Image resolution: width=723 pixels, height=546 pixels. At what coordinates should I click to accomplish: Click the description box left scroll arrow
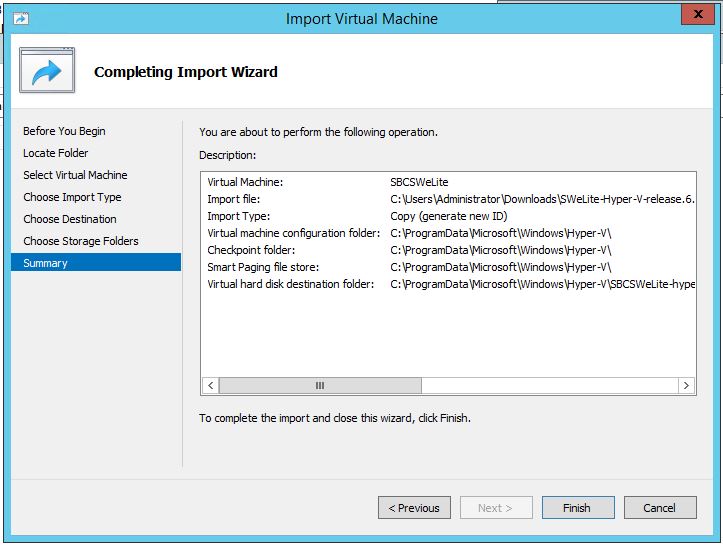pyautogui.click(x=211, y=386)
